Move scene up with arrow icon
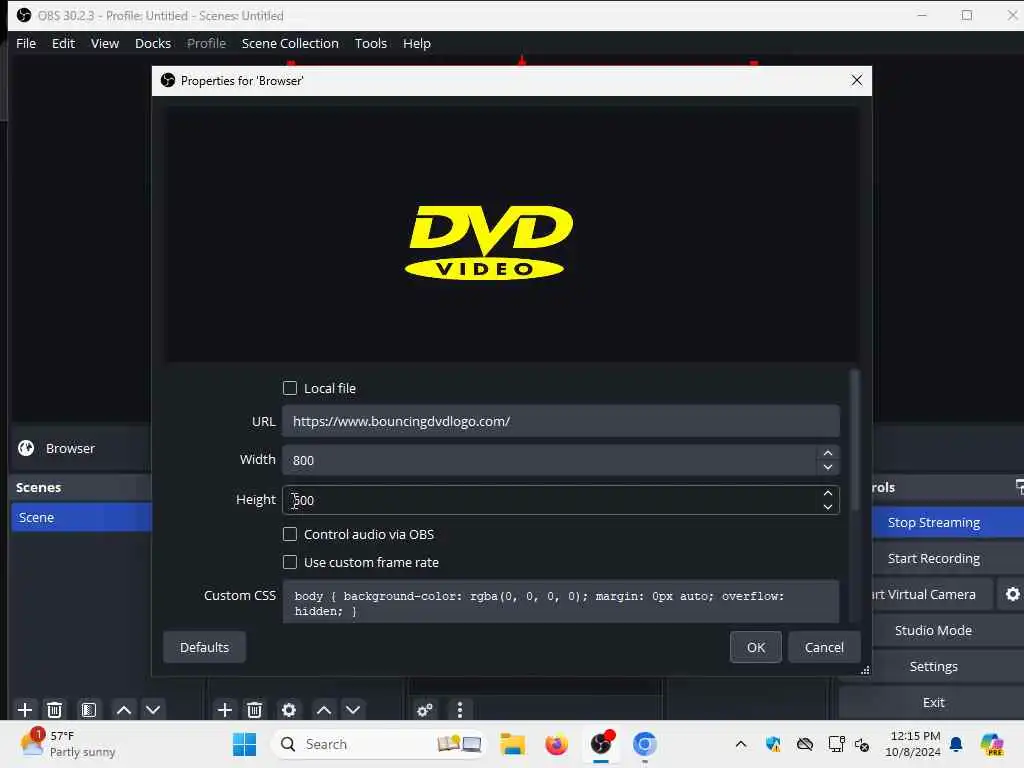 123,710
